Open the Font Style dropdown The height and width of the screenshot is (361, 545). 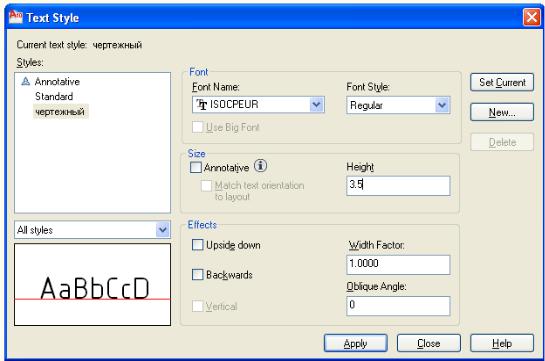[442, 105]
